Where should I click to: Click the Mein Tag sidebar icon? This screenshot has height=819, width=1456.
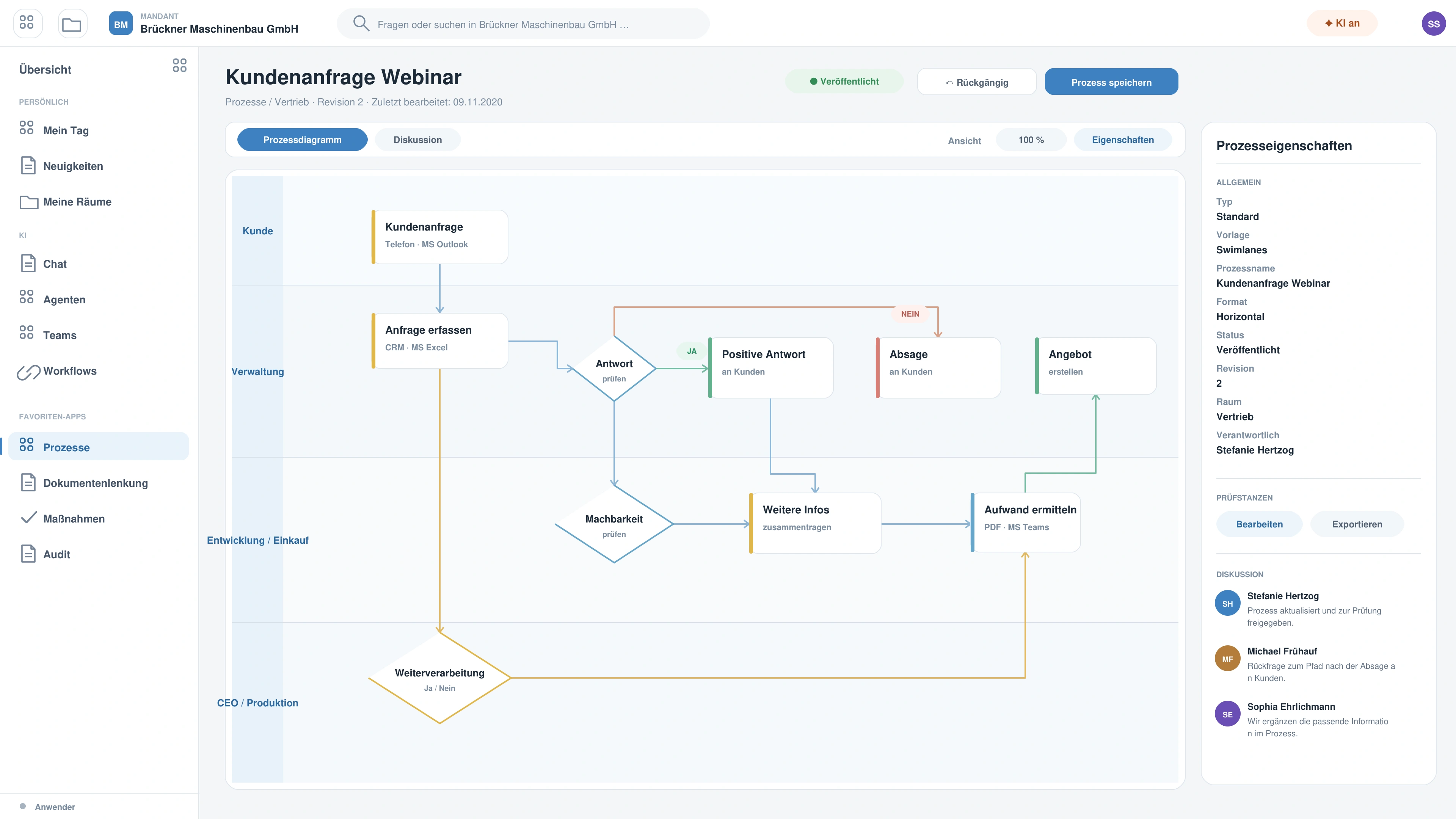point(27,128)
